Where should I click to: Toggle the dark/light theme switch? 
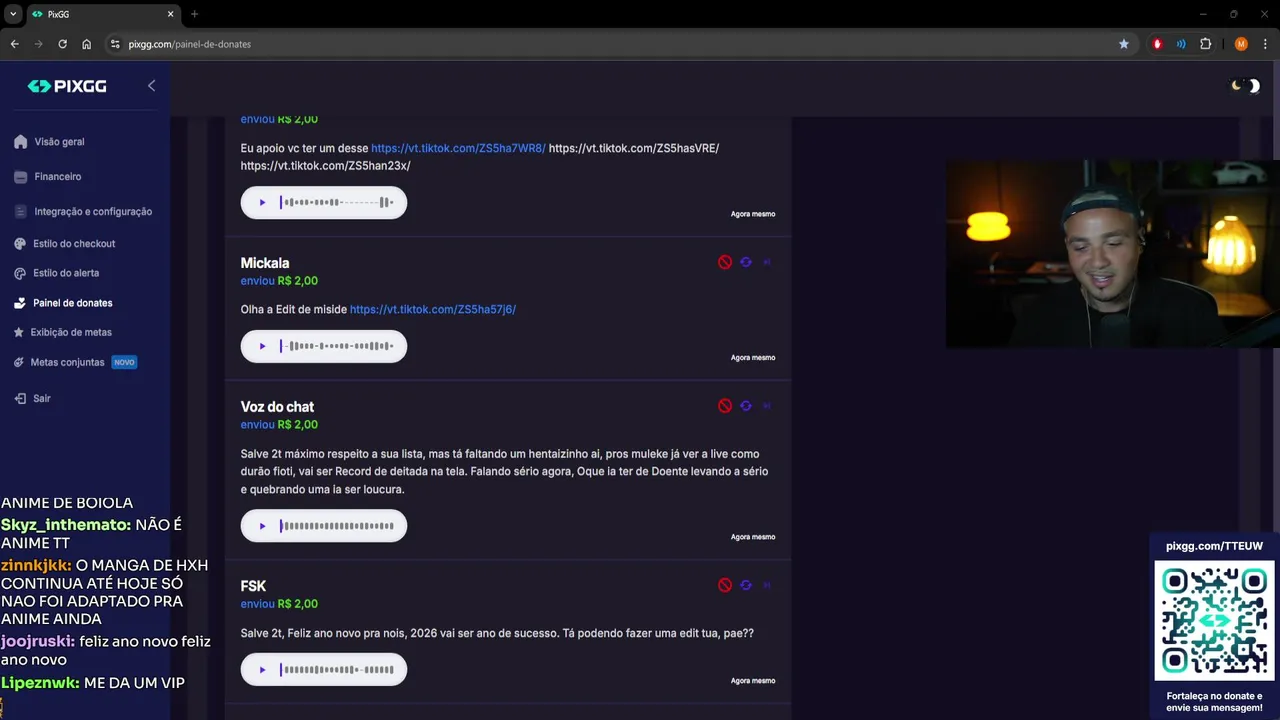(1246, 86)
